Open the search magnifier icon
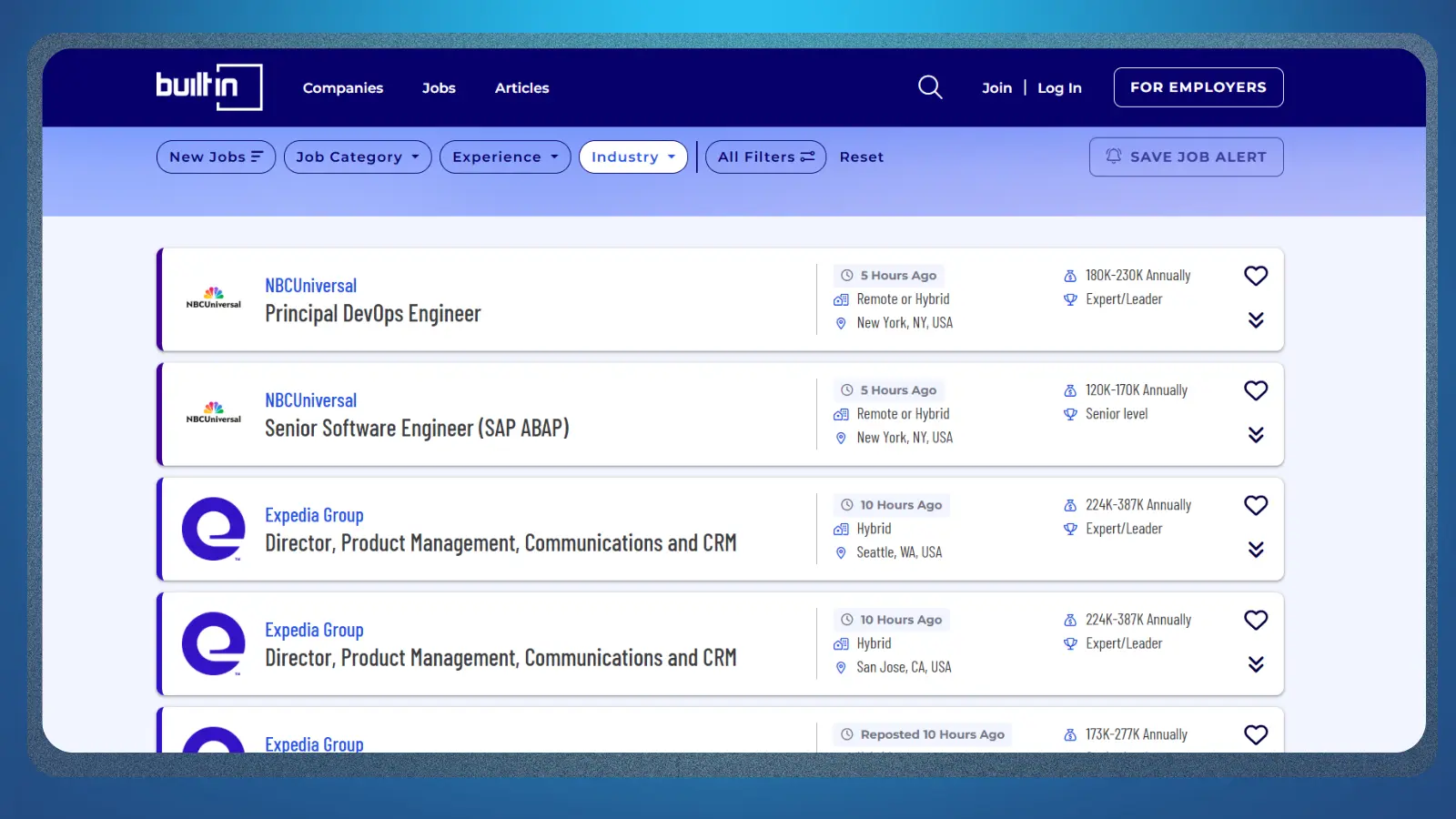Viewport: 1456px width, 819px height. (930, 87)
